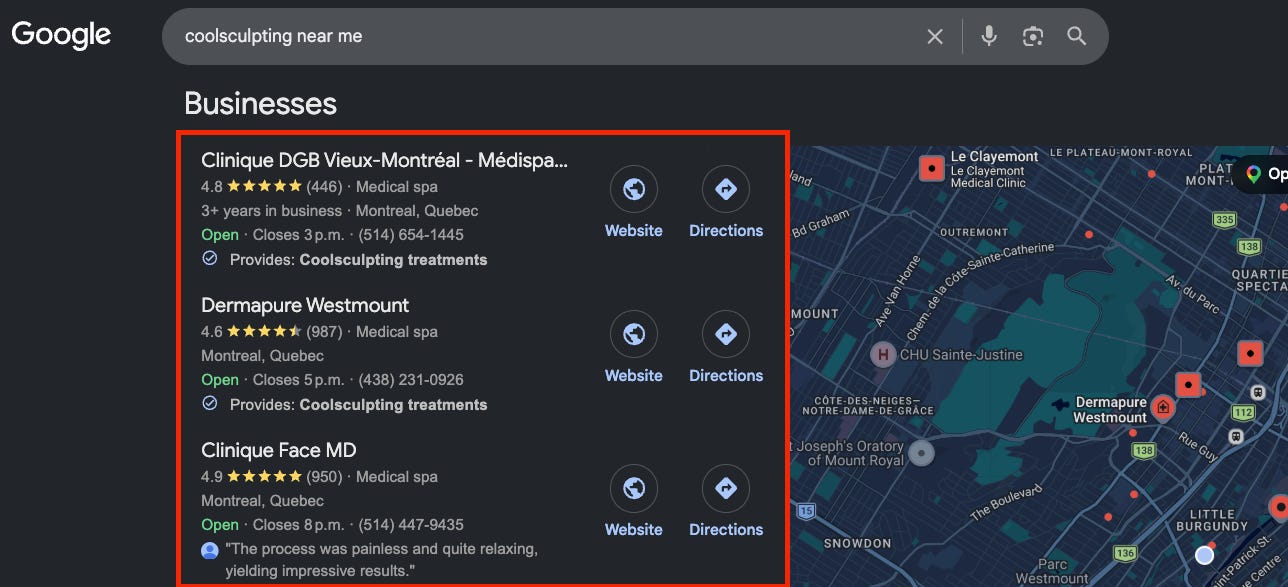
Task: Open the Dermapure Westmount listing title
Action: tap(305, 305)
